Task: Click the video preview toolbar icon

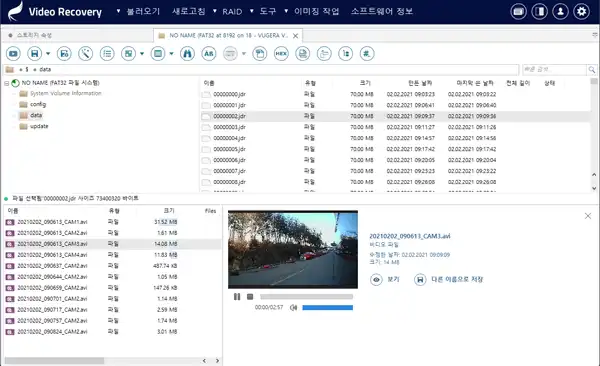Action: (x=13, y=54)
